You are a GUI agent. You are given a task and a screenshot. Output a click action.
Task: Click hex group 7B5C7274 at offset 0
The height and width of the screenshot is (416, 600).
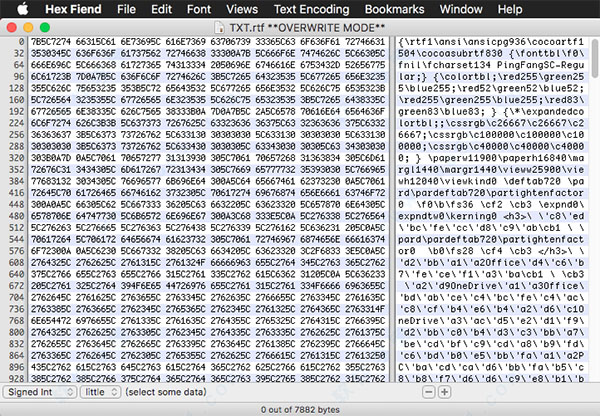click(51, 42)
